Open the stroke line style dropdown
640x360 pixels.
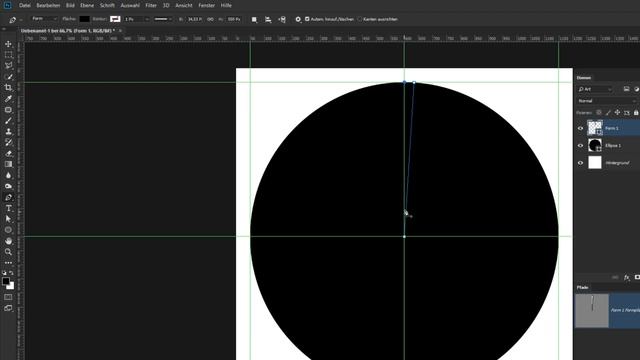click(163, 19)
